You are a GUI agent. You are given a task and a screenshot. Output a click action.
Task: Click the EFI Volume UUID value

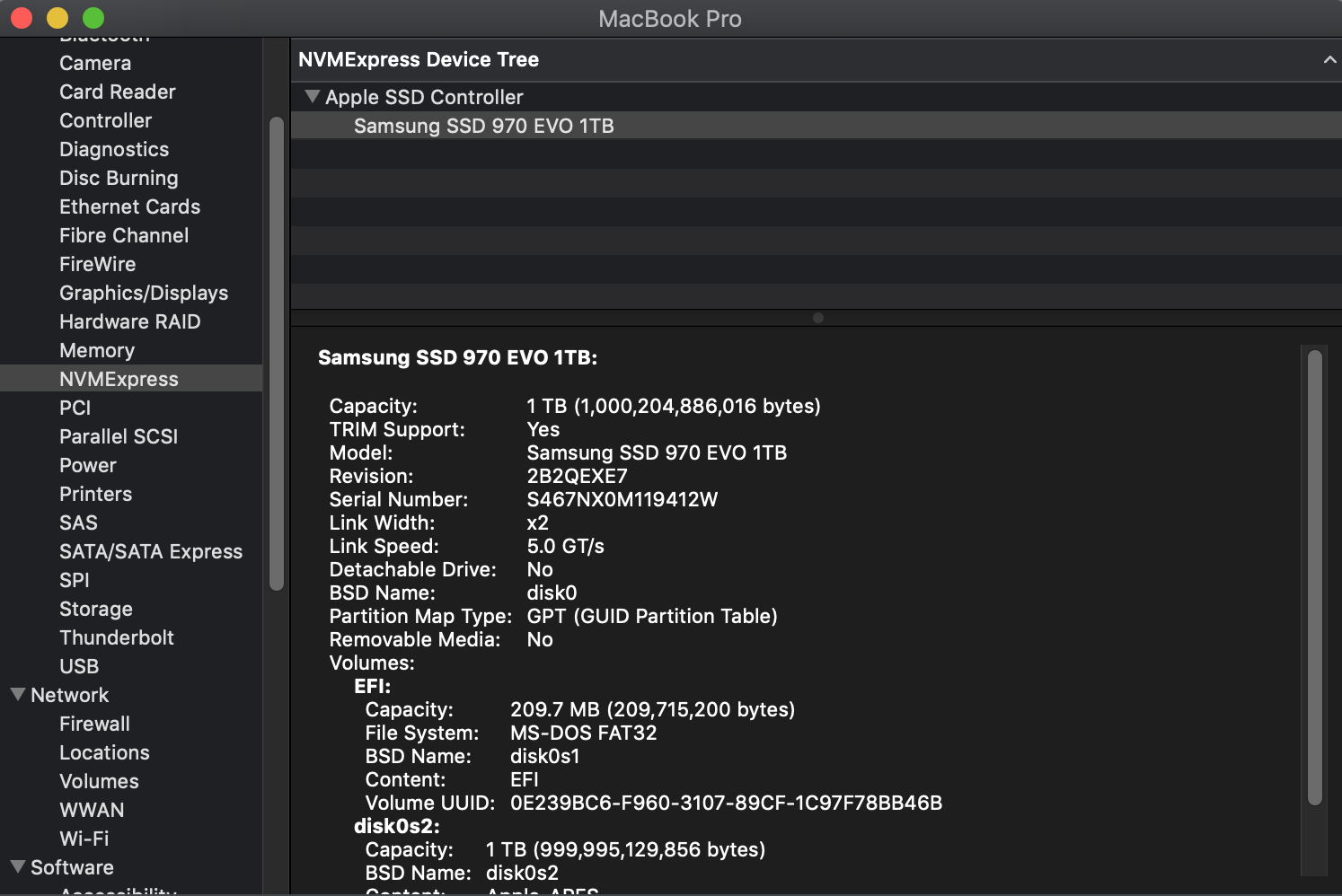(726, 803)
